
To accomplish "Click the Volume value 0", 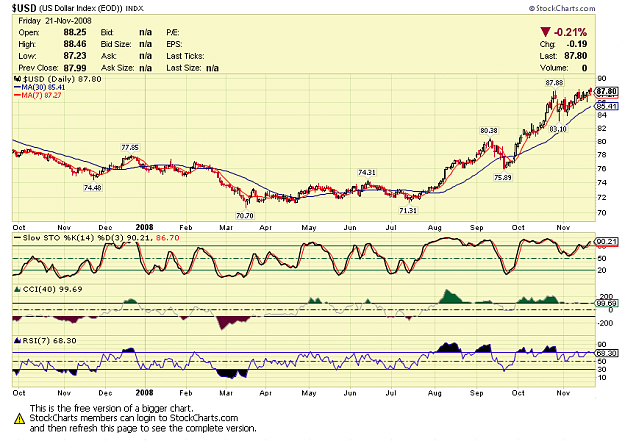I will 584,68.
